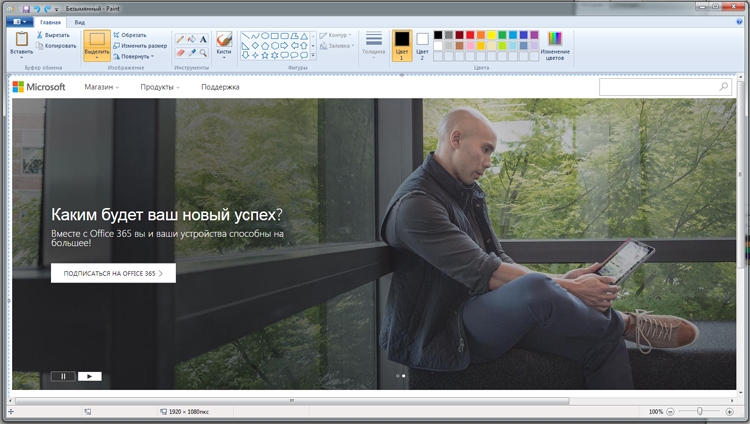
Task: Open the Home (Главная) ribbon tab
Action: [51, 21]
